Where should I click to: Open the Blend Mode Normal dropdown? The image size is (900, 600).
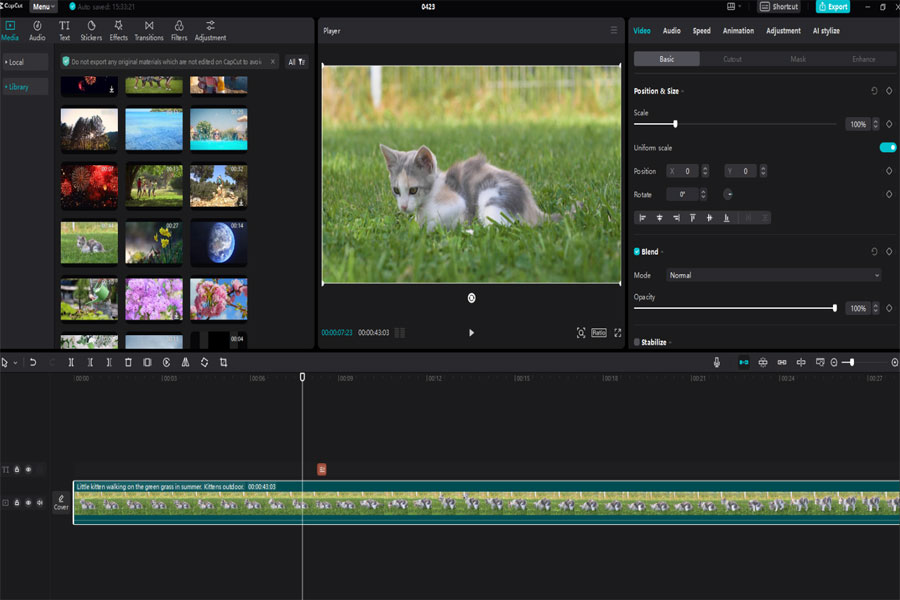(x=773, y=275)
